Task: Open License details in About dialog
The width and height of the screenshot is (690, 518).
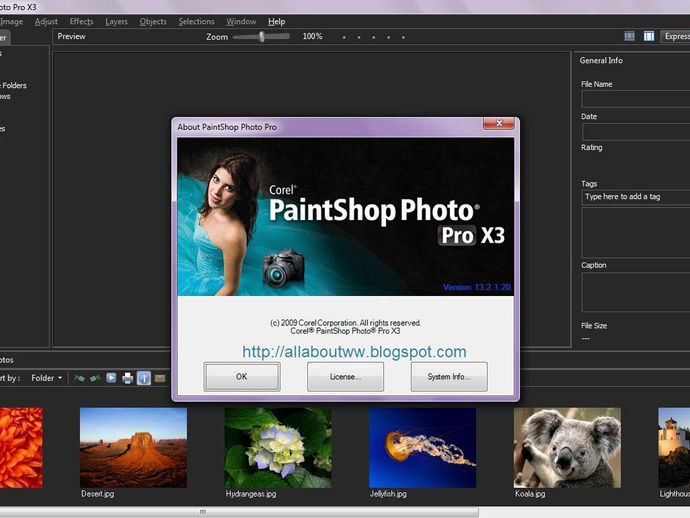Action: [x=345, y=377]
